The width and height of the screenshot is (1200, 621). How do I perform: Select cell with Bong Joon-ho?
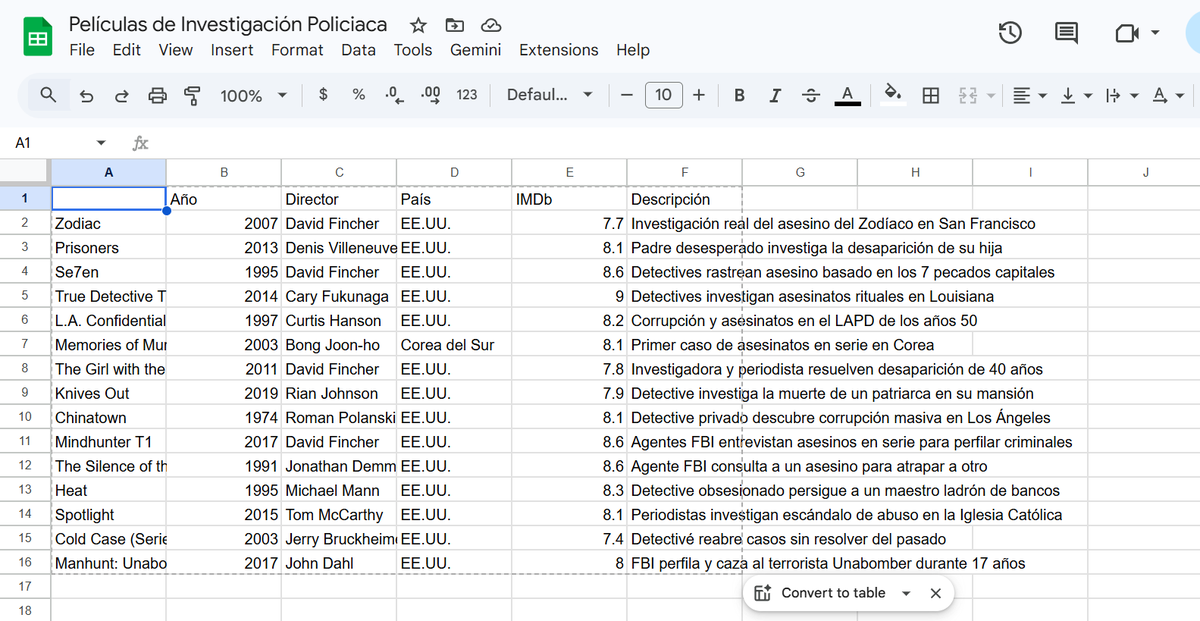339,345
